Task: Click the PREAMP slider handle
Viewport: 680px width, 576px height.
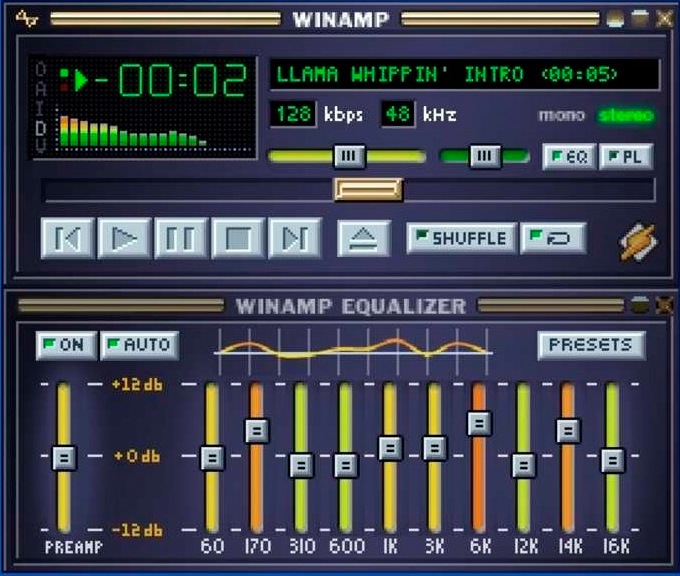Action: pyautogui.click(x=64, y=458)
